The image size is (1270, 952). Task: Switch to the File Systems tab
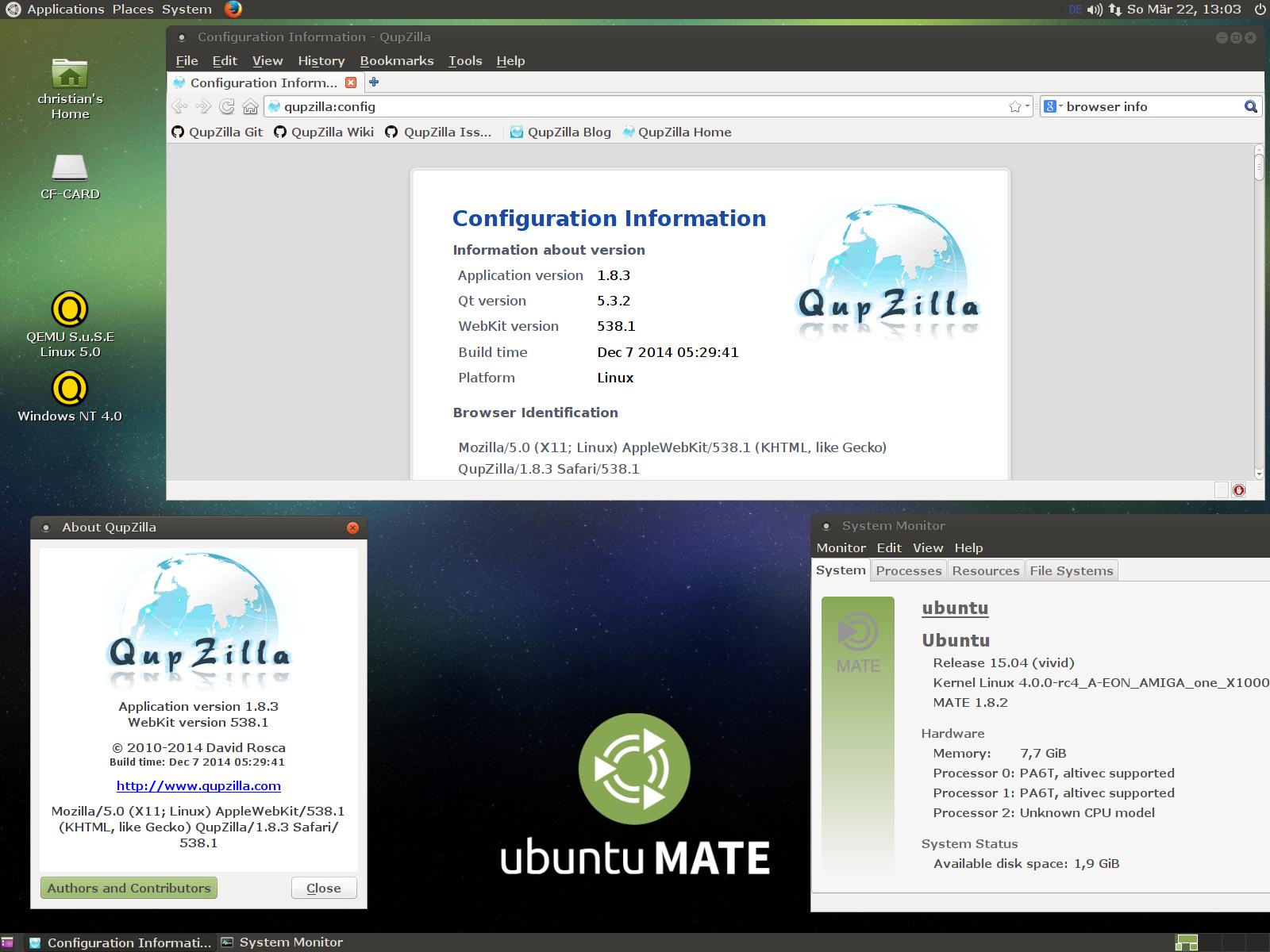[x=1071, y=570]
